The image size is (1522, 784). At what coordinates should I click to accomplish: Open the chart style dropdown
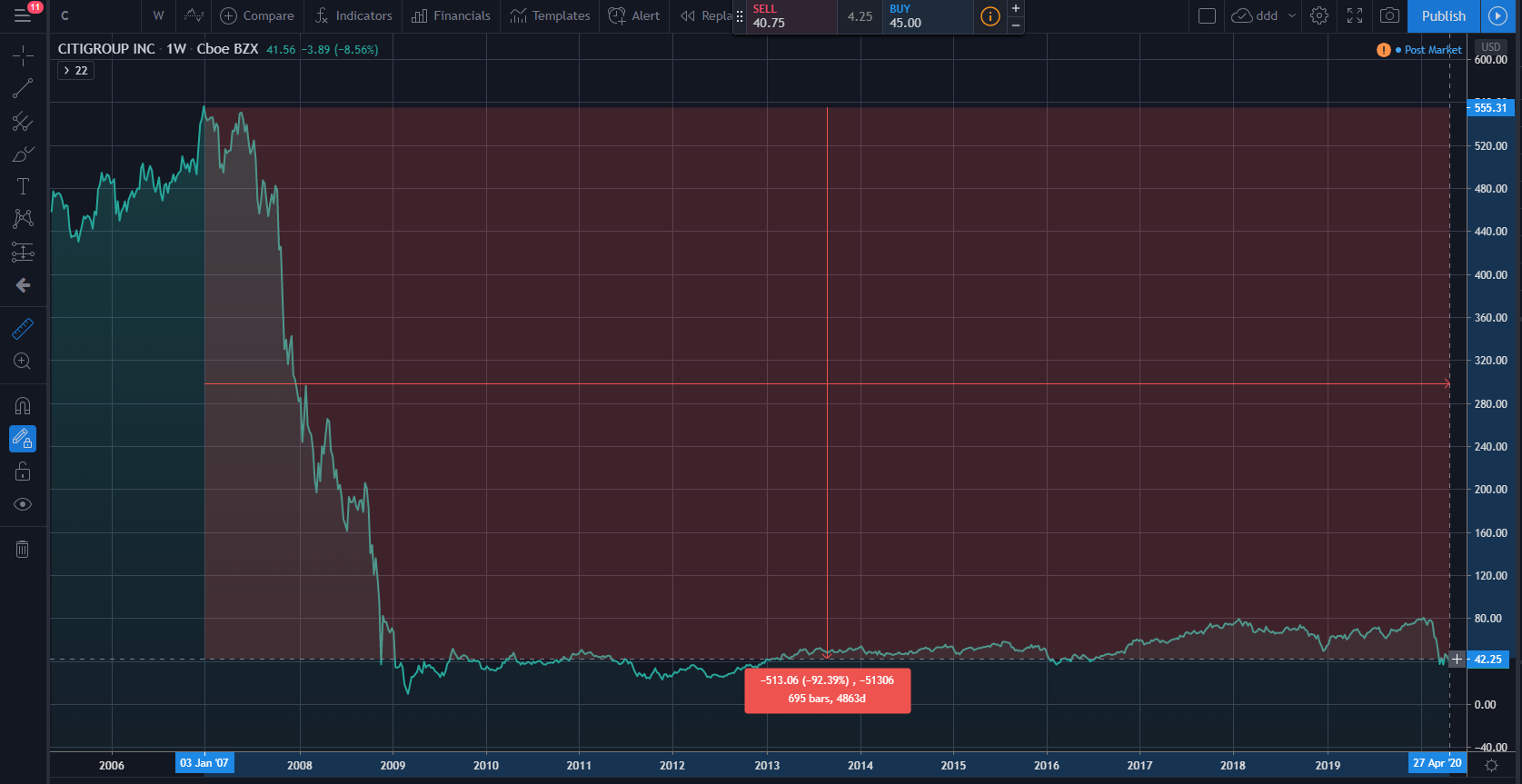pos(194,15)
